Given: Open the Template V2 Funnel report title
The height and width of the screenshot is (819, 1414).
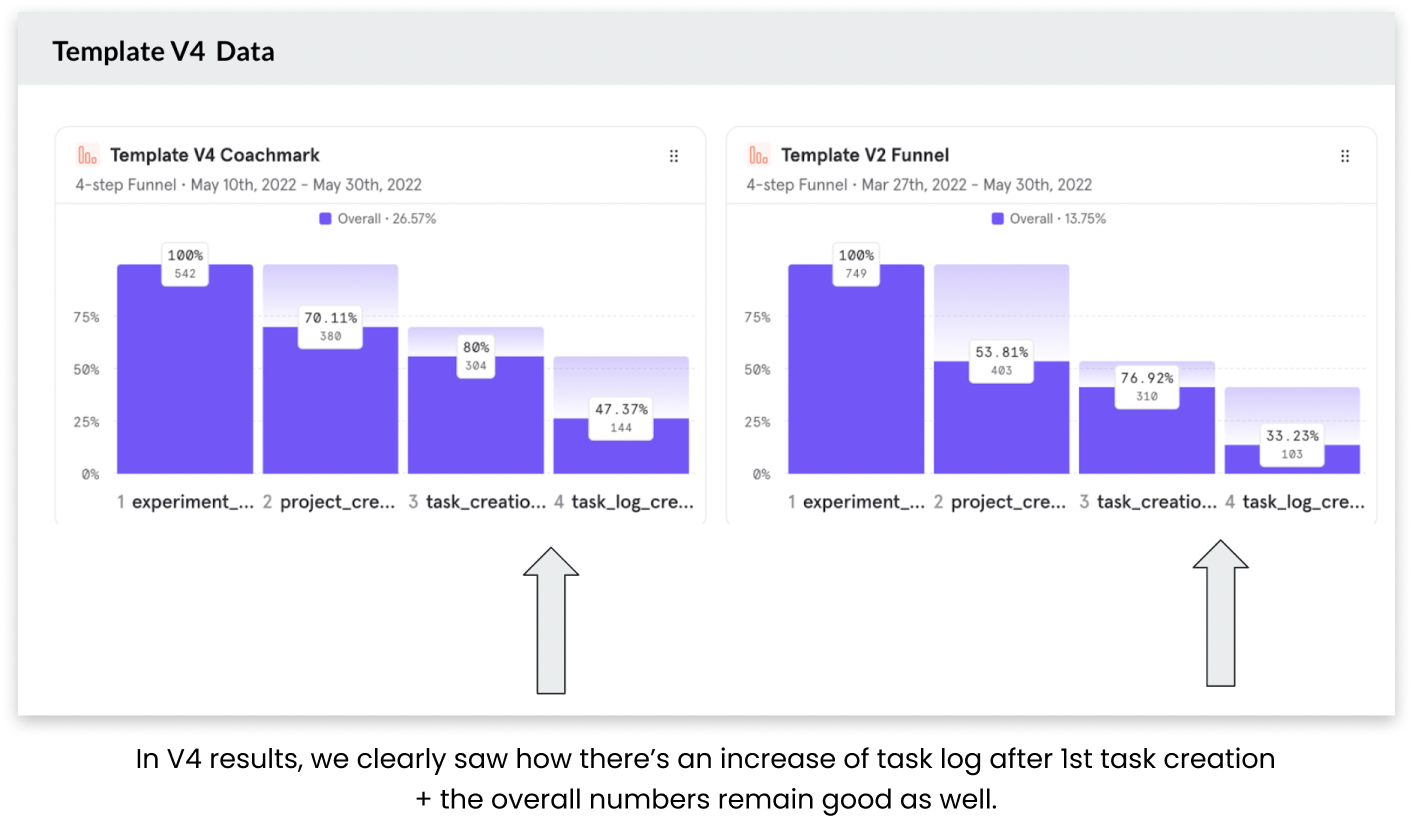Looking at the screenshot, I should pyautogui.click(x=864, y=155).
